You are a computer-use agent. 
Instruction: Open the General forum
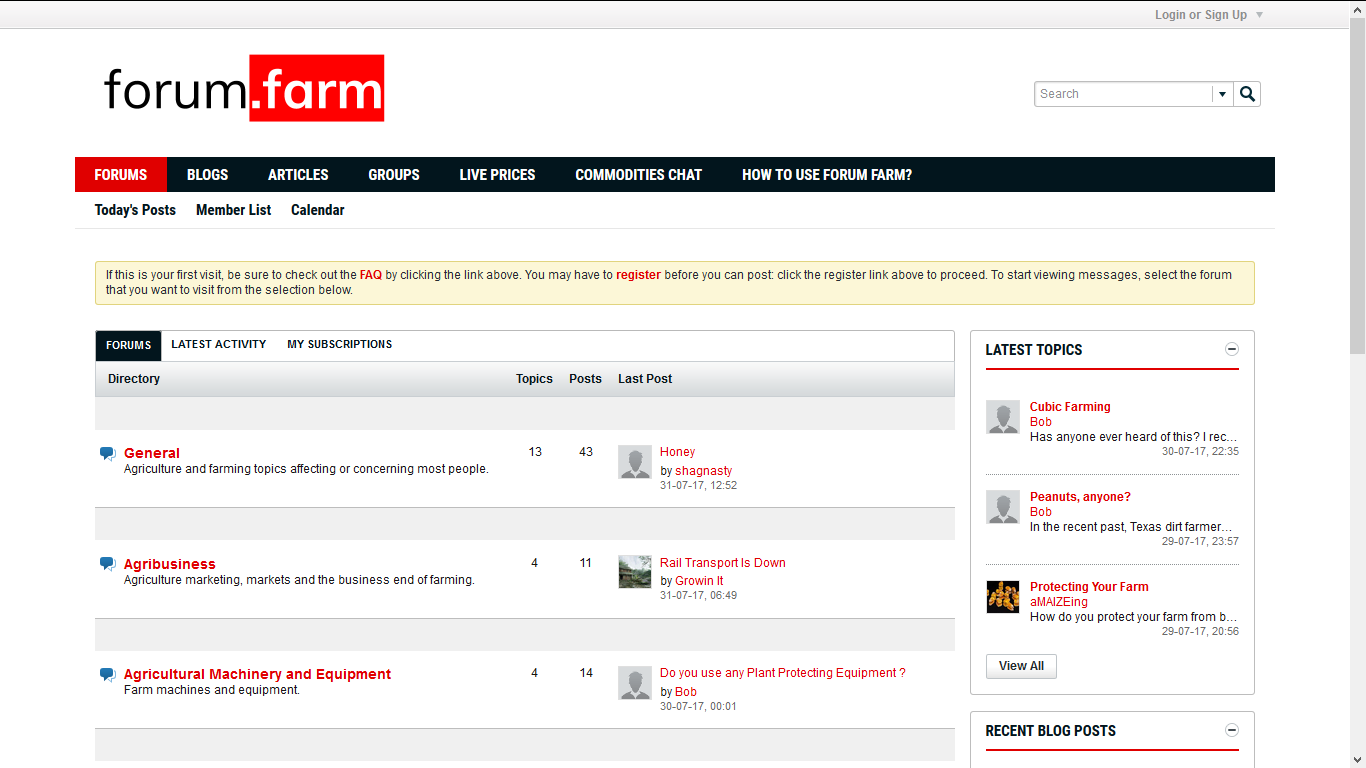coord(152,453)
